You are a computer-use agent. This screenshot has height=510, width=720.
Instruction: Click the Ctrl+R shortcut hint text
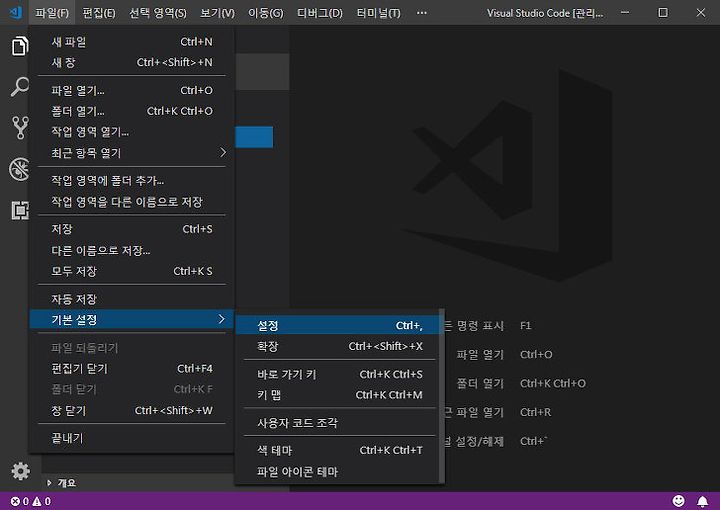click(x=535, y=412)
